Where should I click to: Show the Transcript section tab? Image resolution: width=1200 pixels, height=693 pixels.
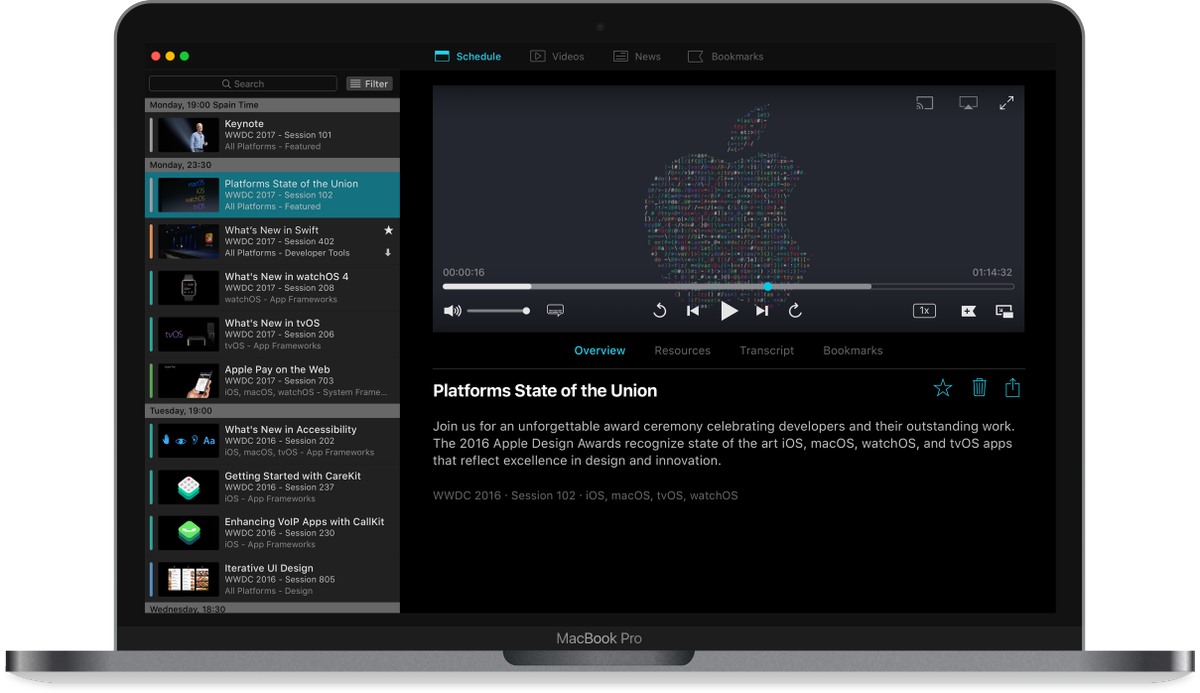[x=767, y=351]
